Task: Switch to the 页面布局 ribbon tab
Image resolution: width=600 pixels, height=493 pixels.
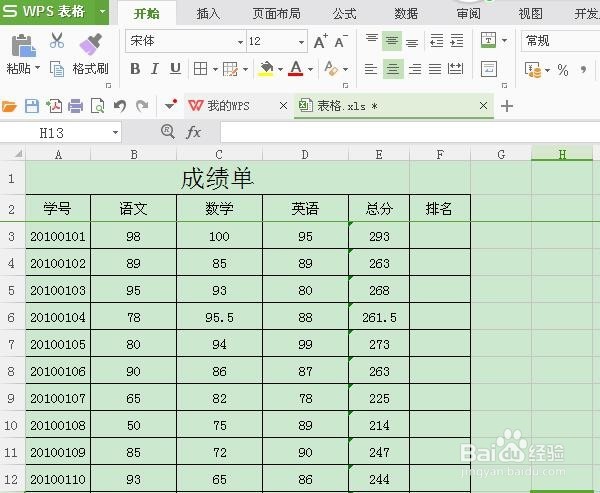Action: click(x=276, y=14)
